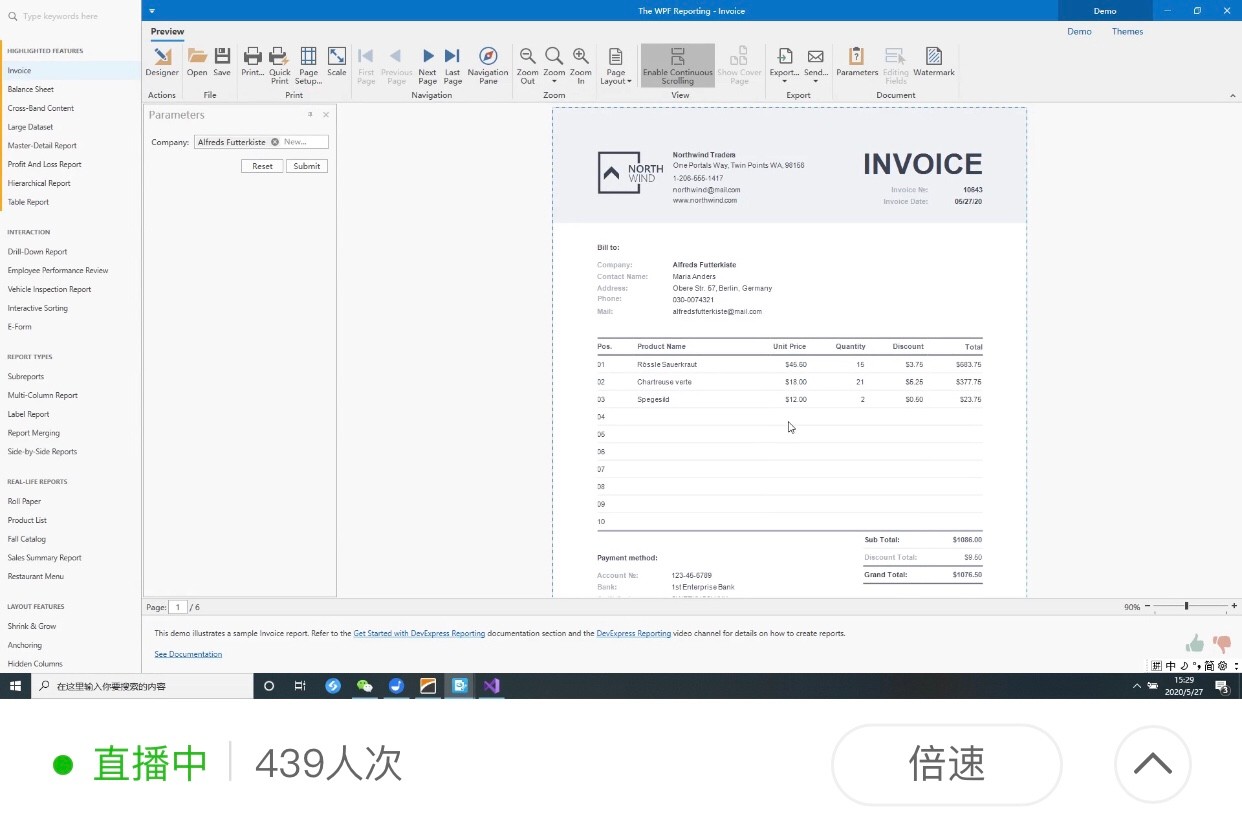Click zoom slider minus button
1242x814 pixels.
pyautogui.click(x=1148, y=606)
